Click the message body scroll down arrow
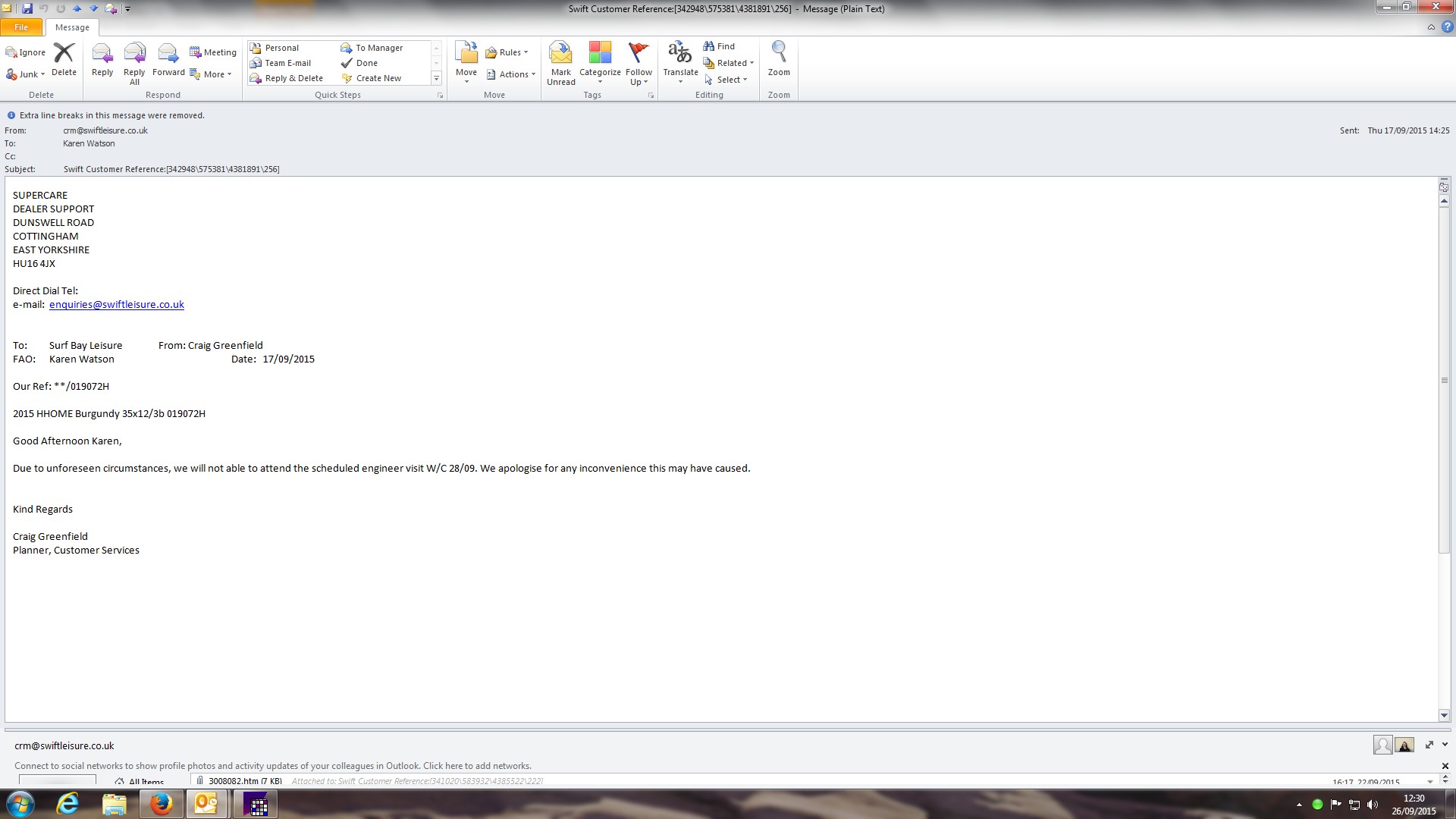Image resolution: width=1456 pixels, height=819 pixels. pos(1444,715)
